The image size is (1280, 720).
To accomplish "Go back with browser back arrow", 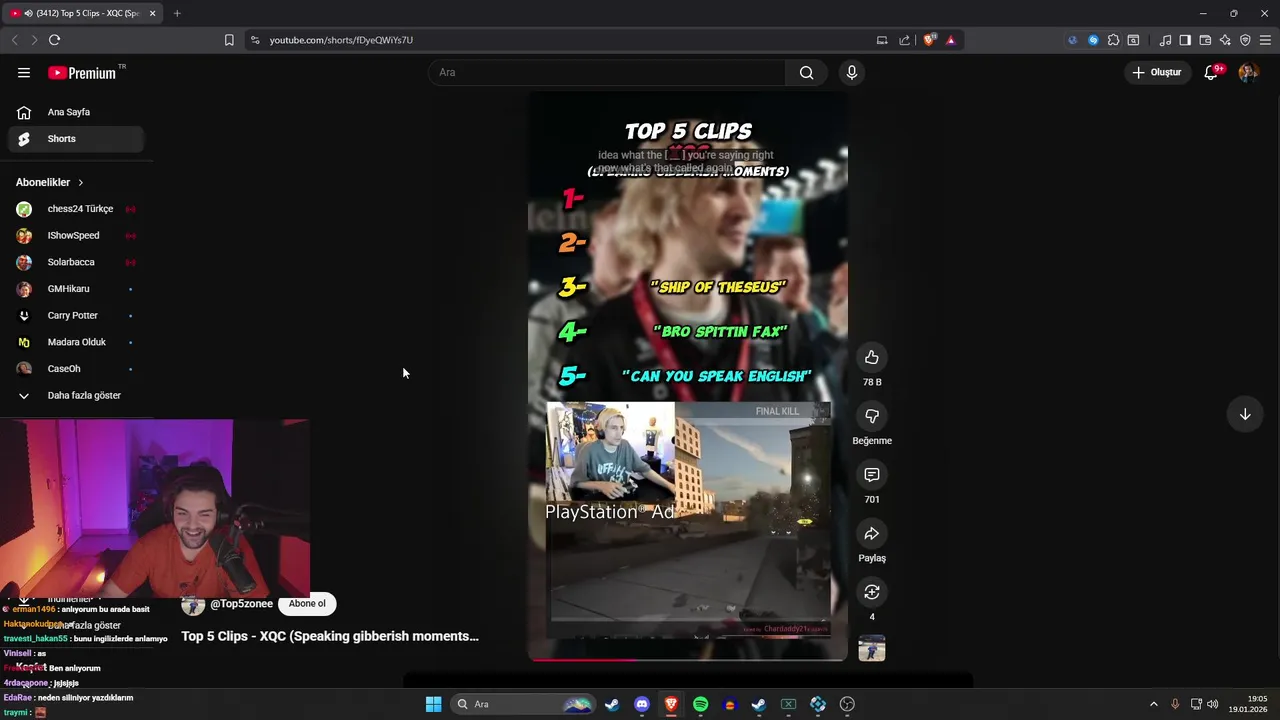I will coord(15,40).
